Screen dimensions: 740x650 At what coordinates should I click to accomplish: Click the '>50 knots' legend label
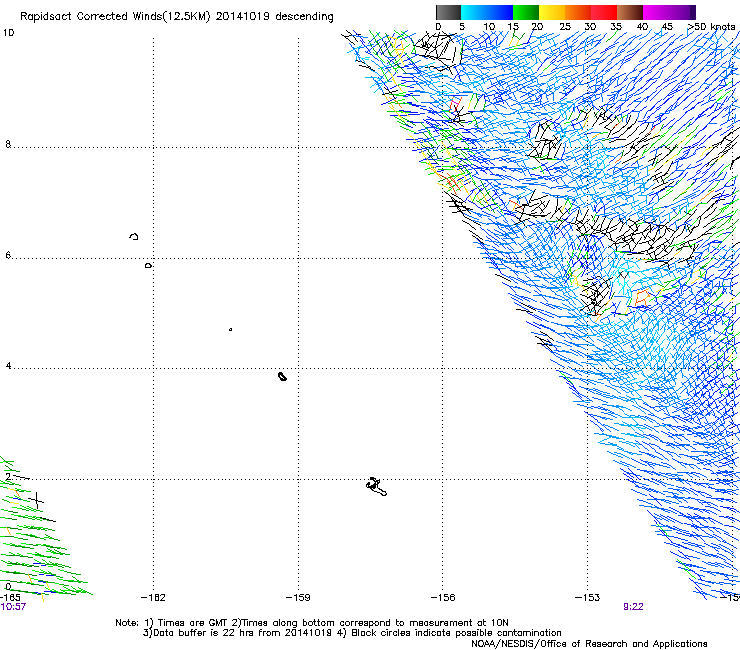click(x=711, y=27)
